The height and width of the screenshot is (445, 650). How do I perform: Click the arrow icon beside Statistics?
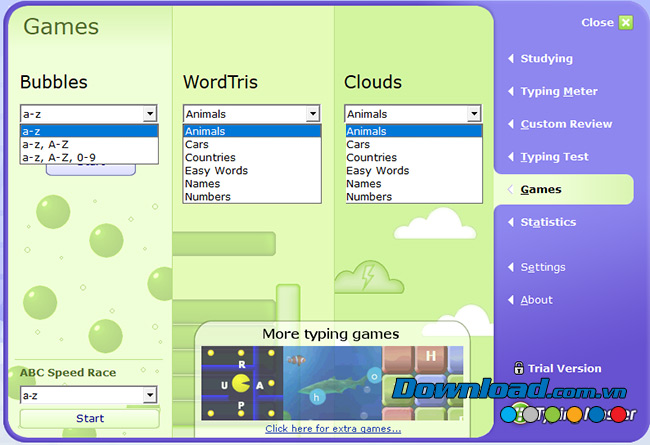pyautogui.click(x=511, y=222)
